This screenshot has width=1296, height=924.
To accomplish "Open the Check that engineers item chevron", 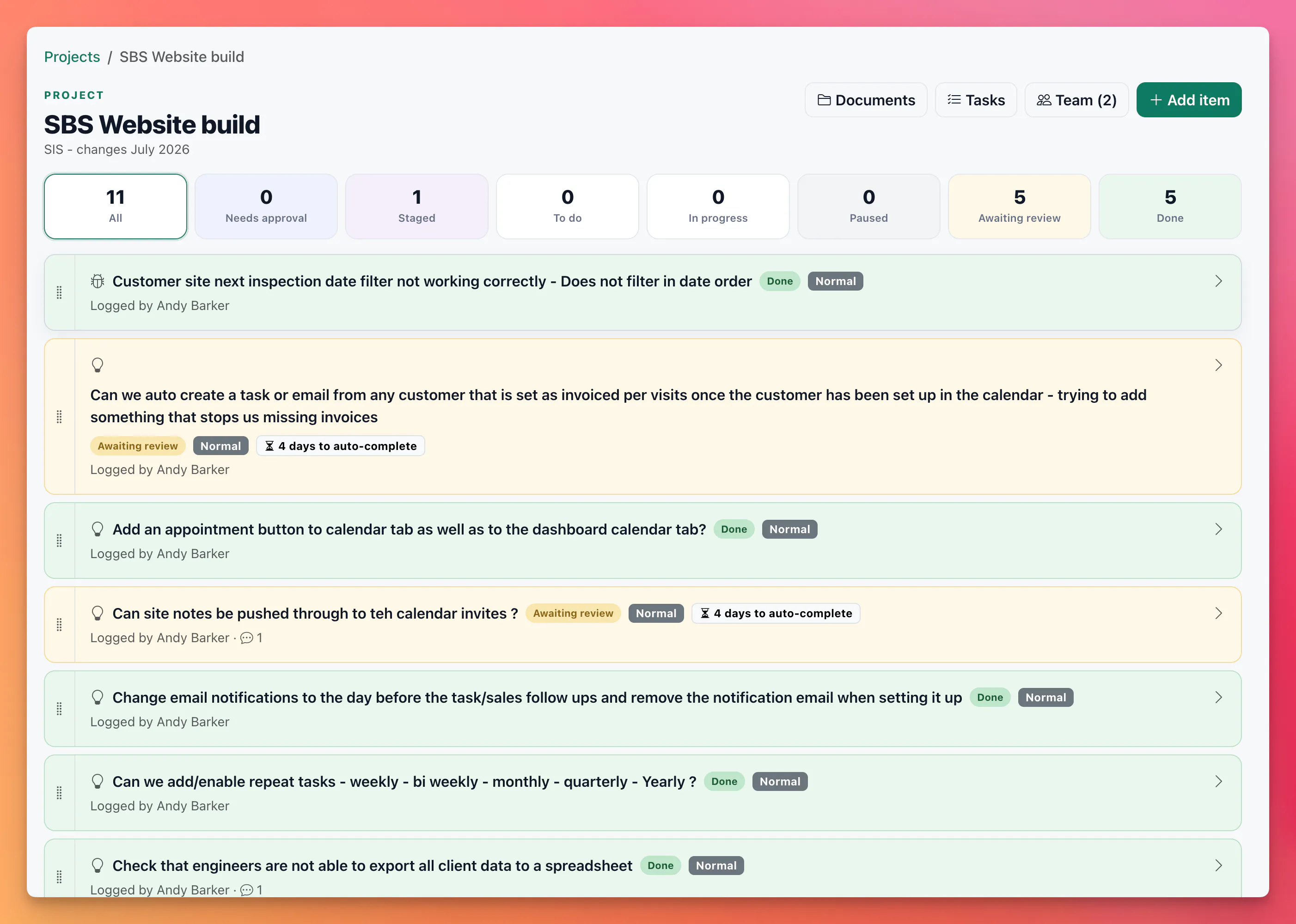I will pyautogui.click(x=1218, y=866).
